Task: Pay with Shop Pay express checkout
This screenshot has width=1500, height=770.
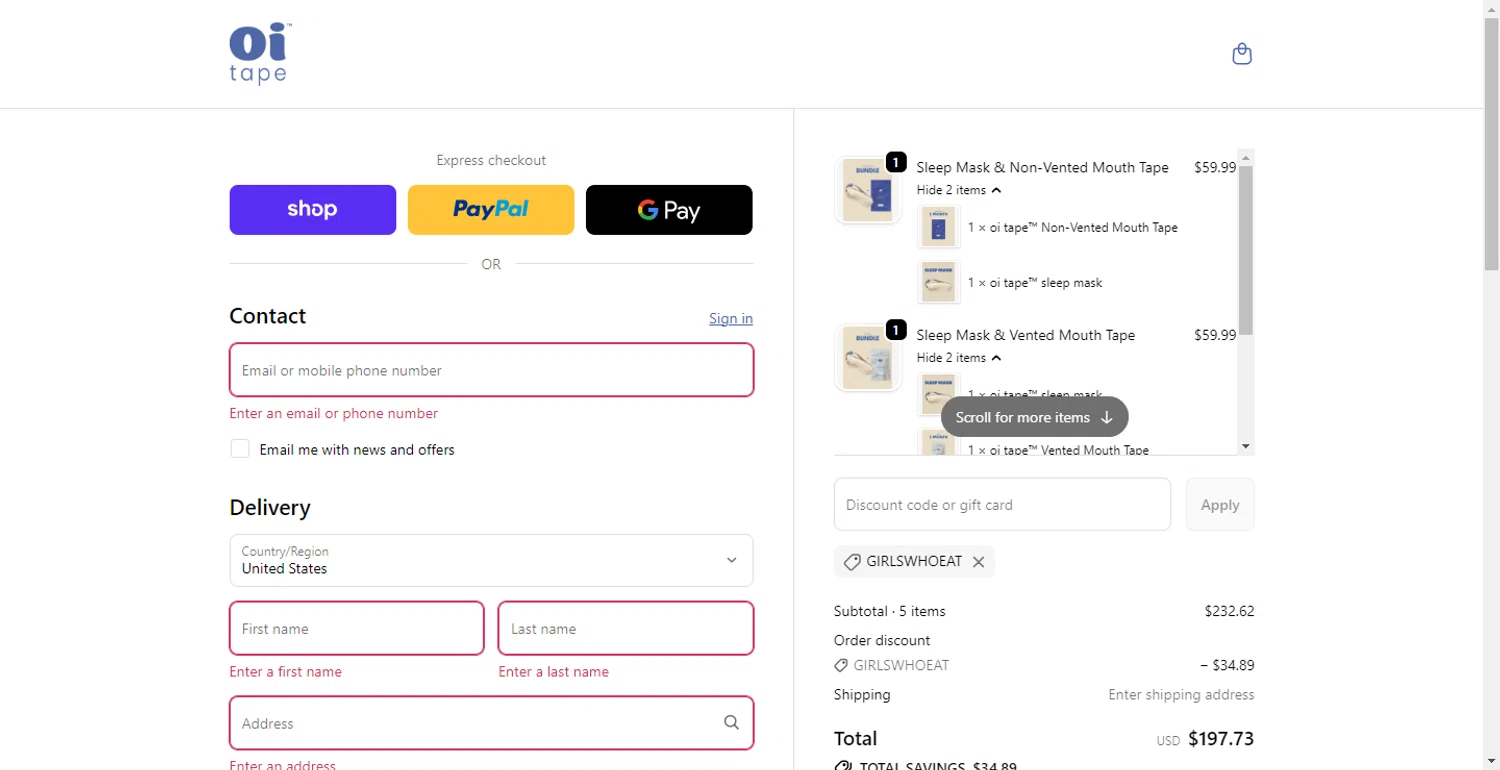Action: (x=313, y=210)
